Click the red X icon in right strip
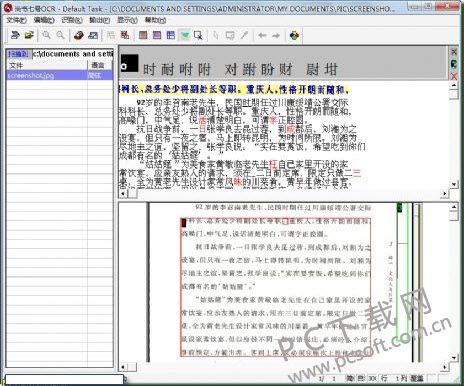The height and width of the screenshot is (386, 464). [454, 77]
